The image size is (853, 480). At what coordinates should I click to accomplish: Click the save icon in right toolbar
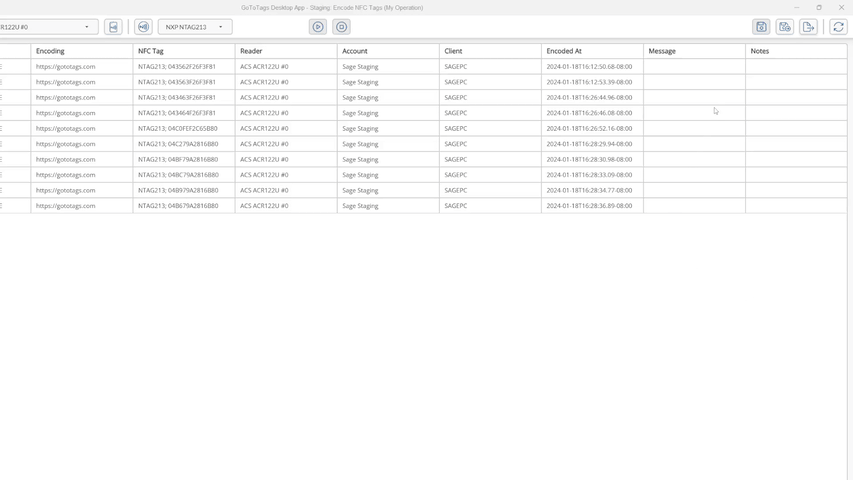761,27
